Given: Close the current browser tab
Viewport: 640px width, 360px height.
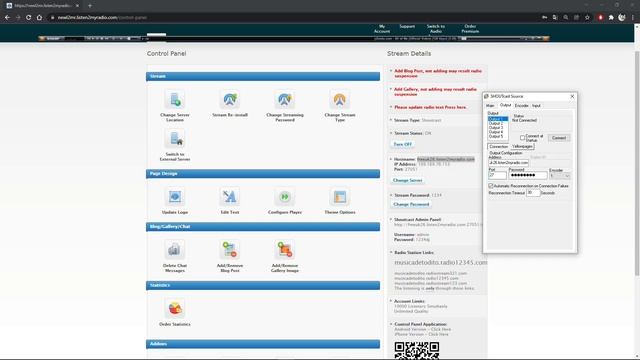Looking at the screenshot, I should coord(77,6).
